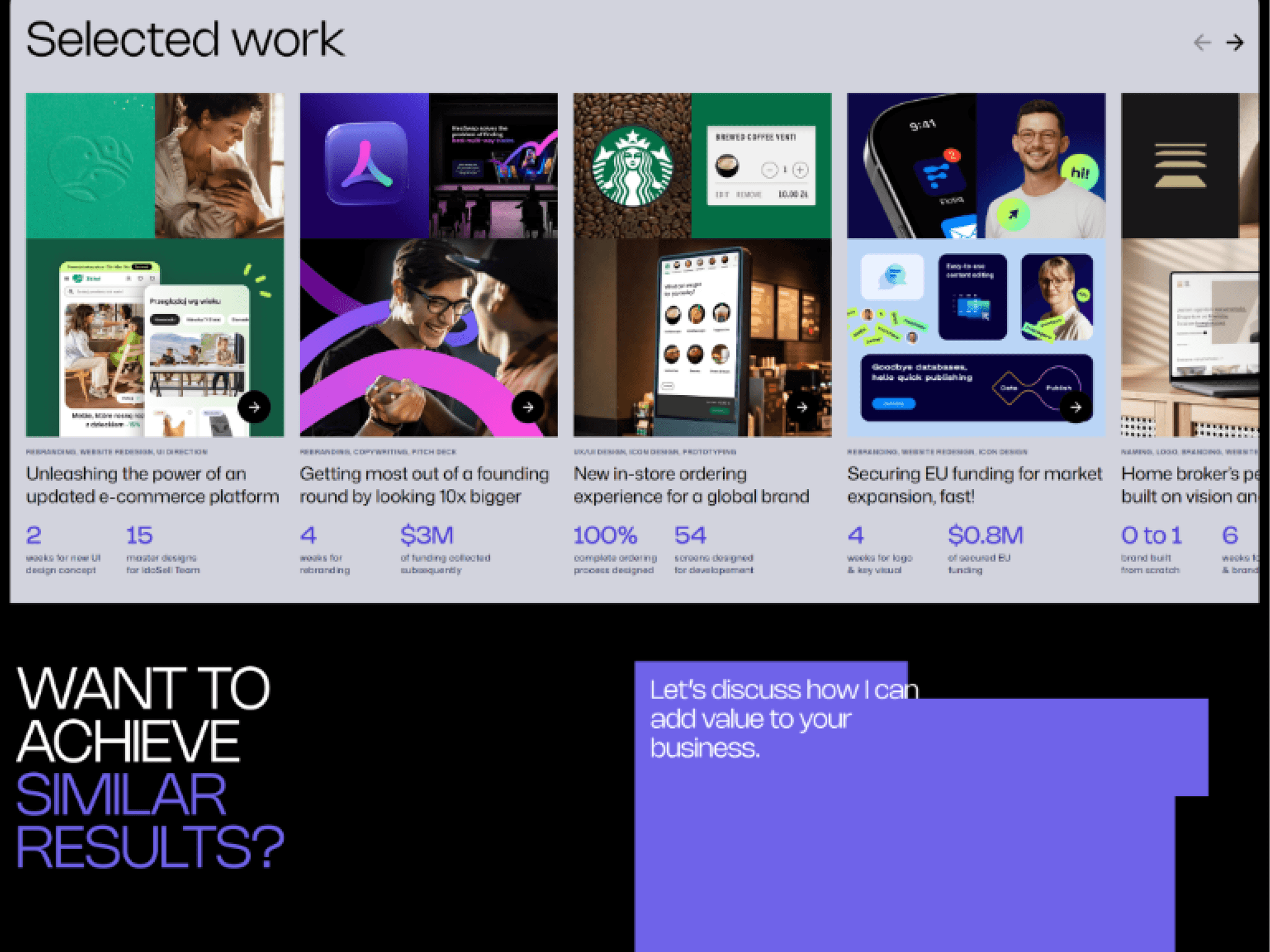The height and width of the screenshot is (952, 1270).
Task: Open arrow button on founding round card
Action: pyautogui.click(x=528, y=407)
